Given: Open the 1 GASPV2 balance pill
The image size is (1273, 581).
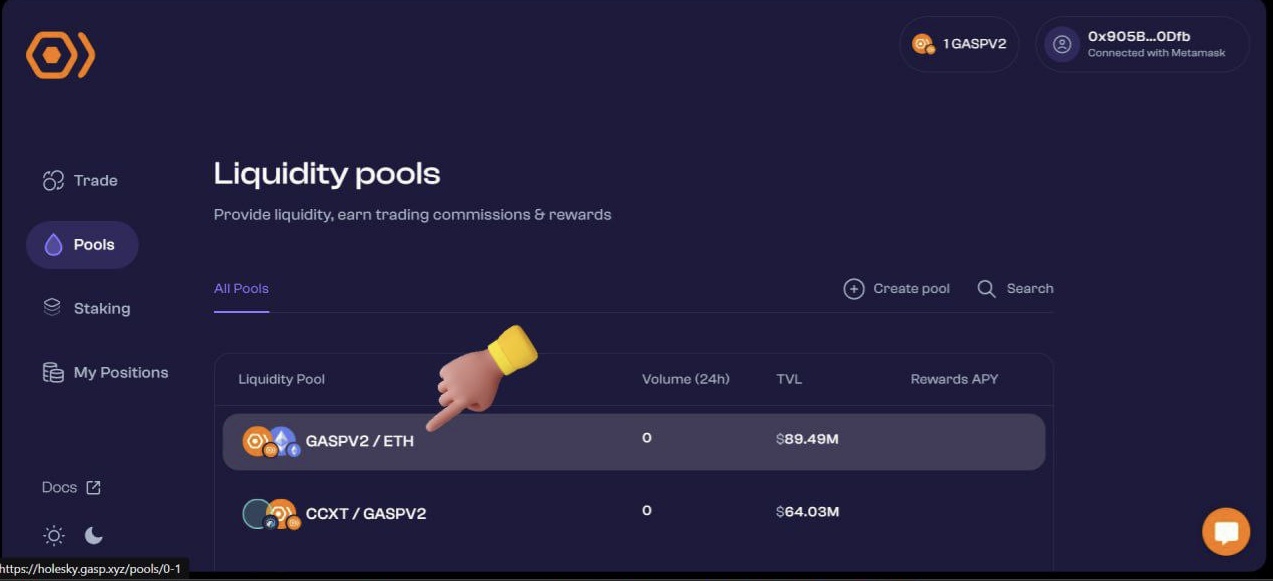Looking at the screenshot, I should pos(959,44).
